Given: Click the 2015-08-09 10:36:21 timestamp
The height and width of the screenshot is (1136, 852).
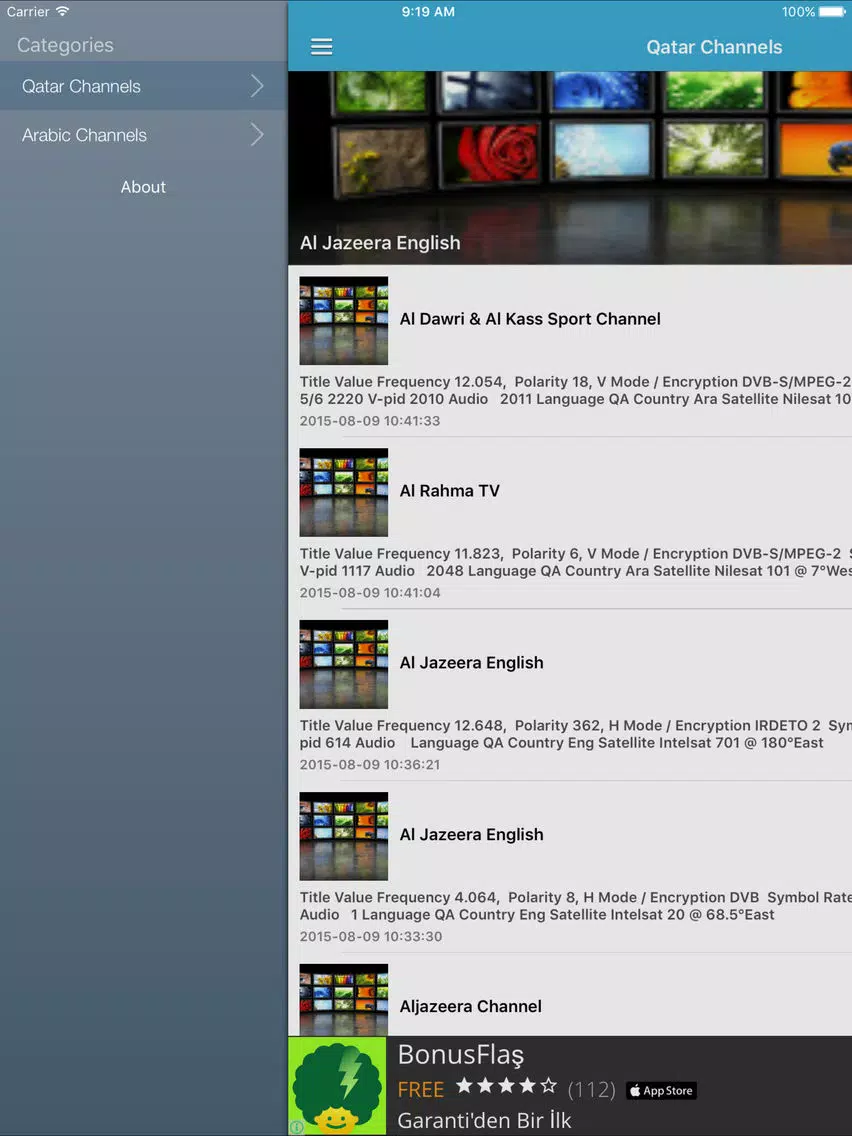Looking at the screenshot, I should [x=370, y=764].
